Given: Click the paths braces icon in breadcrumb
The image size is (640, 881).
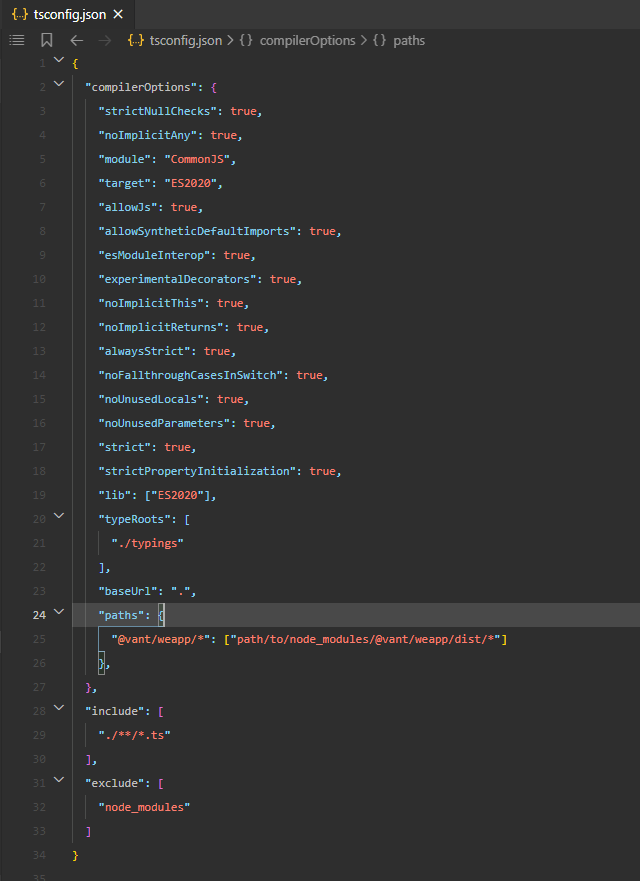Looking at the screenshot, I should click(379, 40).
